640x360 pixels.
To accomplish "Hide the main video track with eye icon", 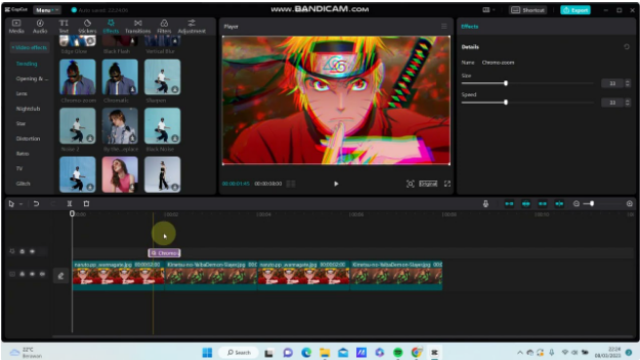I will coord(32,274).
